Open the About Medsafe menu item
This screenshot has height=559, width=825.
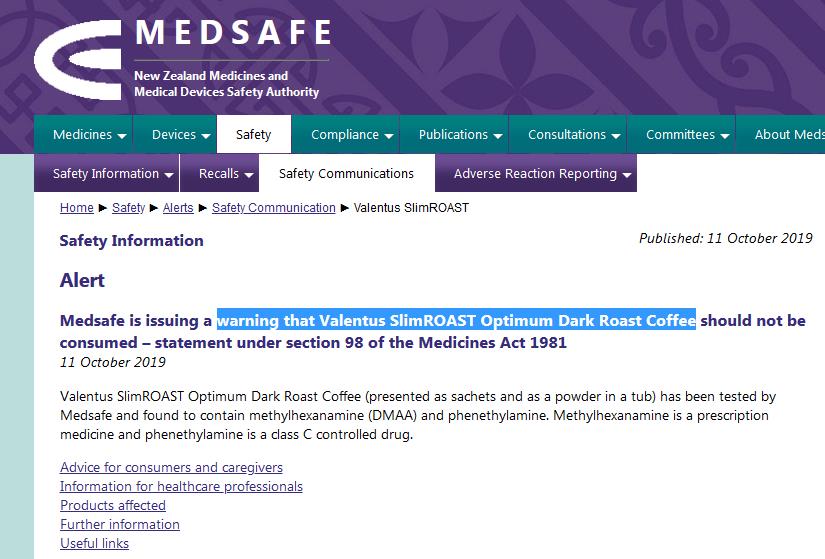tap(781, 135)
